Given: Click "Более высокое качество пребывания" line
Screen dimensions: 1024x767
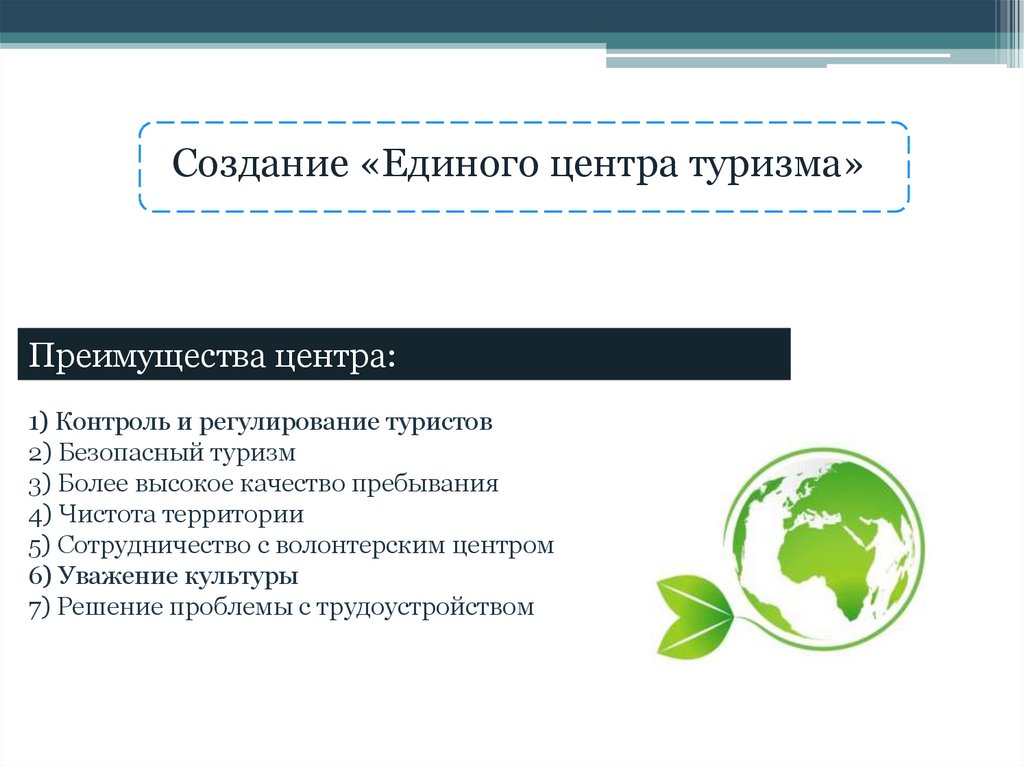Looking at the screenshot, I should point(264,484).
